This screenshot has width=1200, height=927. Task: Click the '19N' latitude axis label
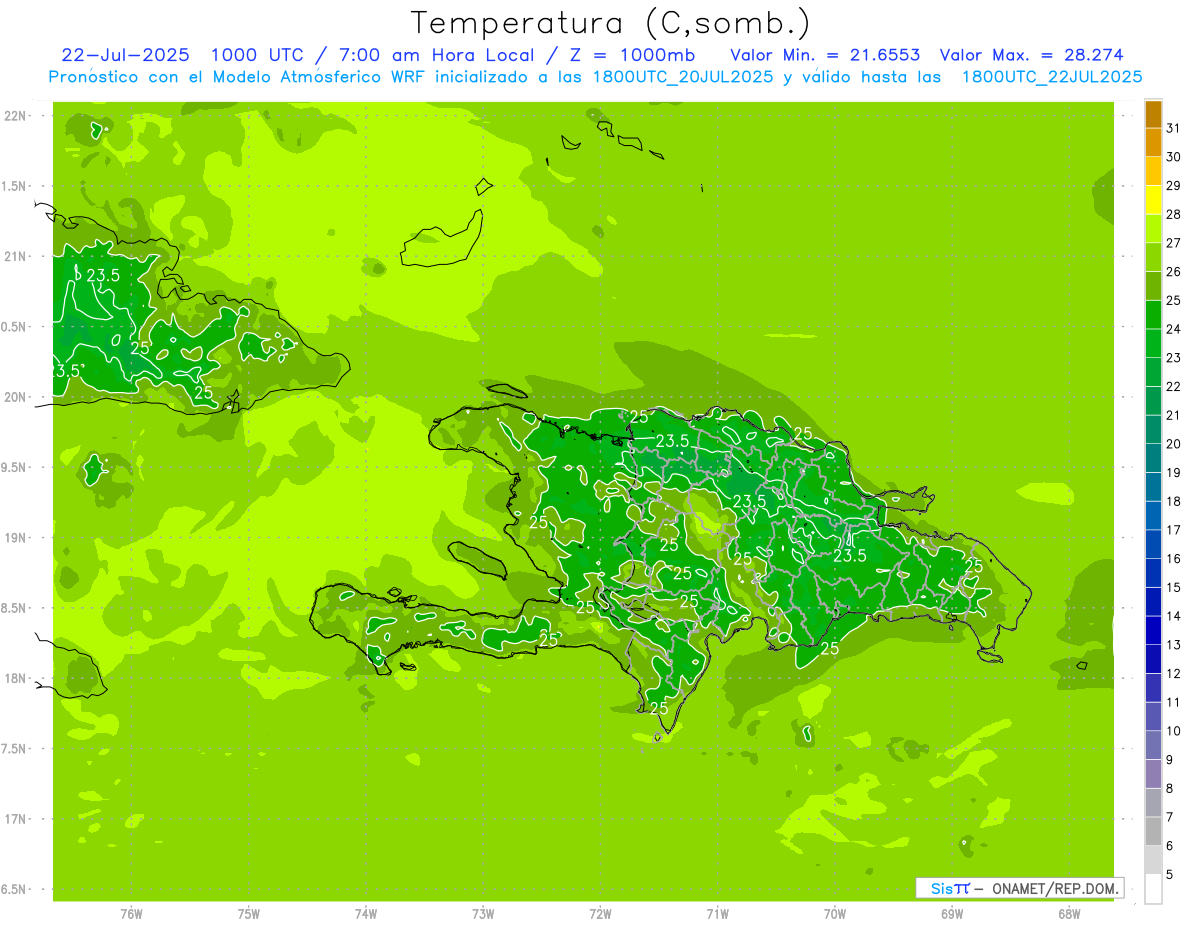coord(15,538)
